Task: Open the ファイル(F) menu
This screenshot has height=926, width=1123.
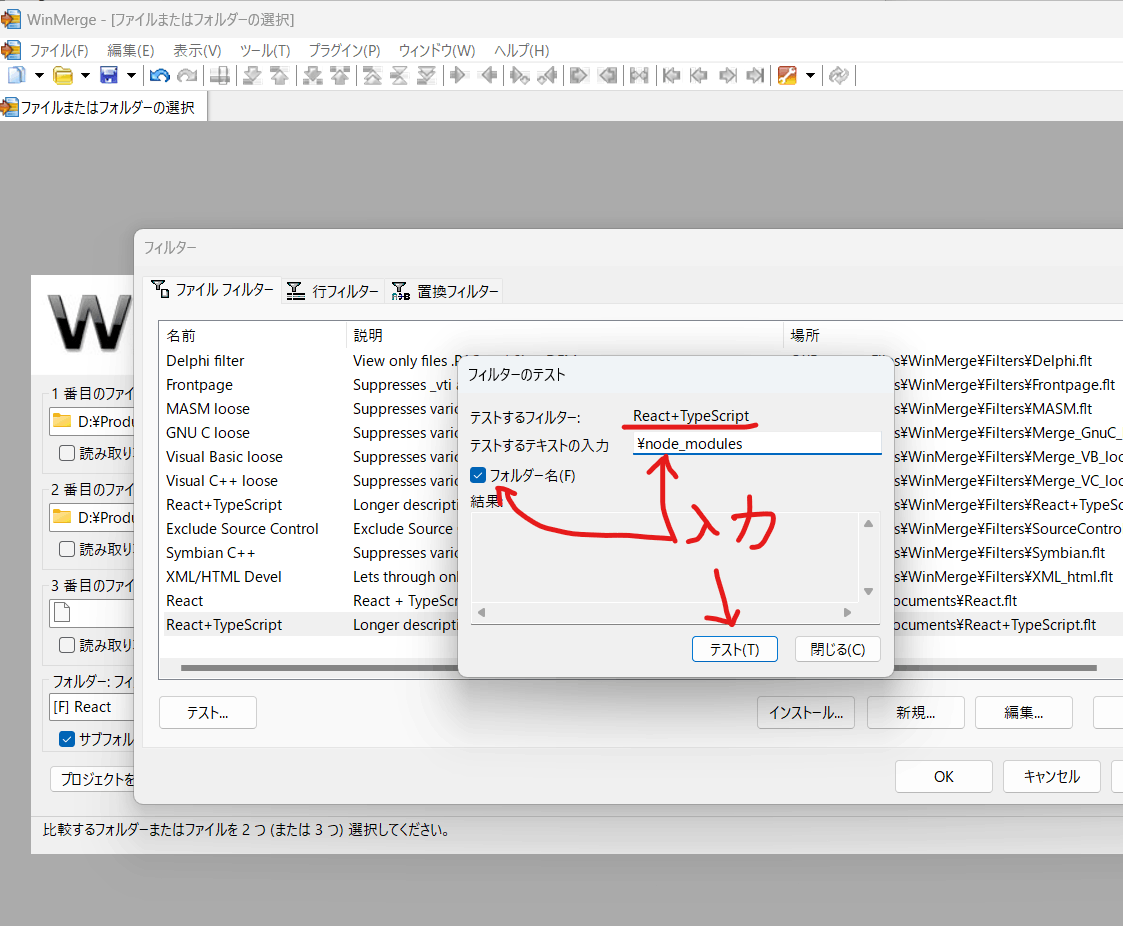Action: click(x=59, y=51)
